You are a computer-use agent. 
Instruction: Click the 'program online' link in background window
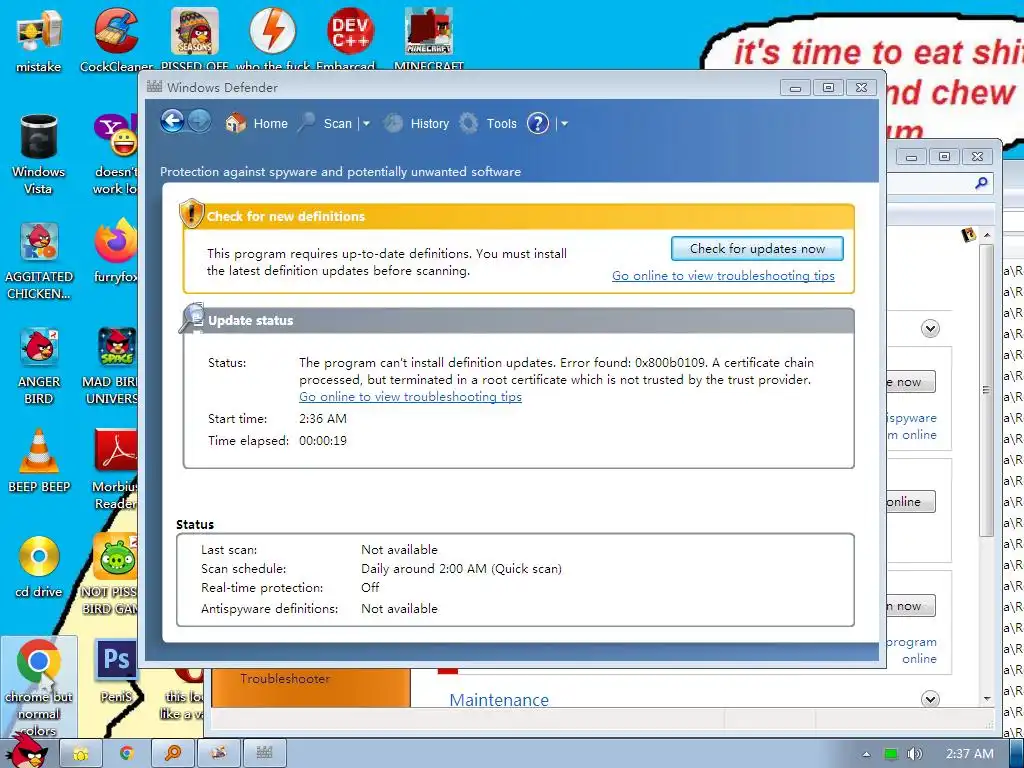tap(912, 650)
